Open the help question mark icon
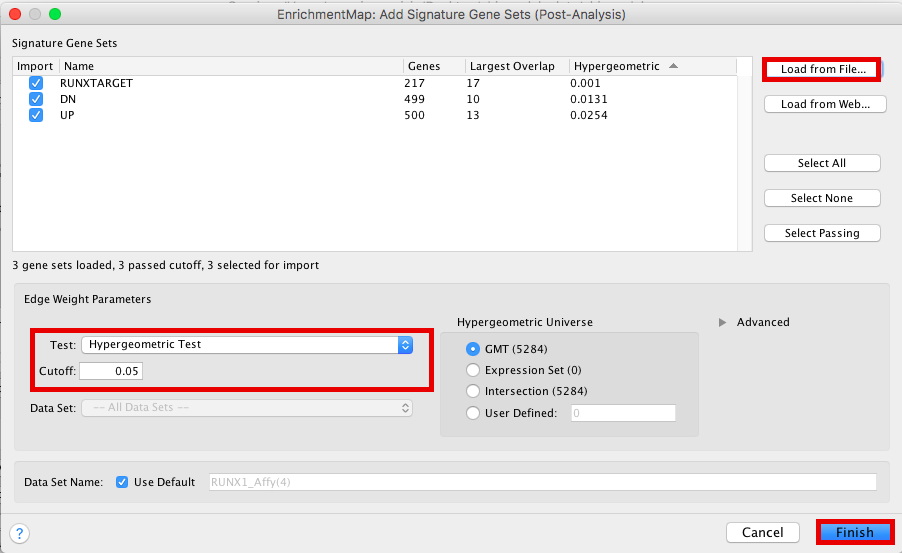The height and width of the screenshot is (553, 902). tap(20, 533)
